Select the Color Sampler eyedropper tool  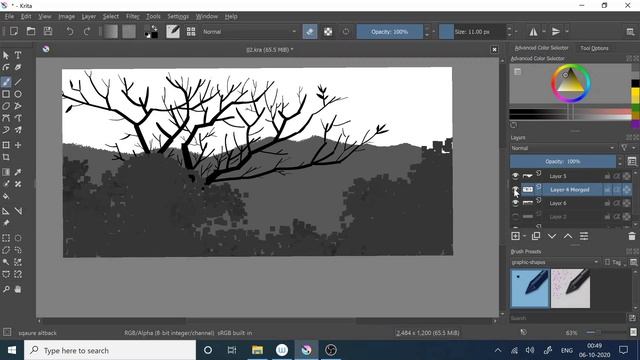coord(18,172)
